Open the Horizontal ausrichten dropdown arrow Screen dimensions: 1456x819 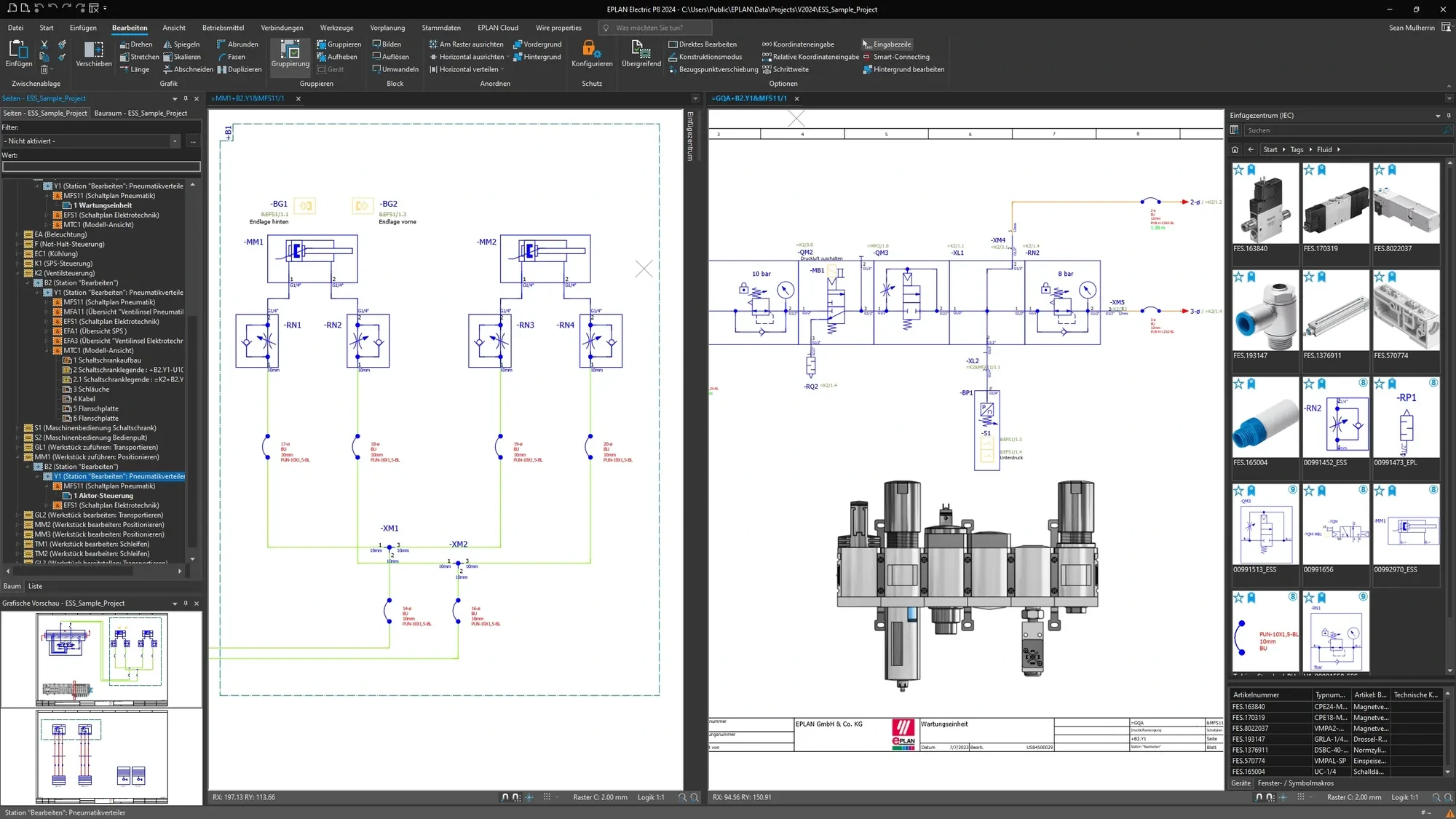click(x=508, y=57)
